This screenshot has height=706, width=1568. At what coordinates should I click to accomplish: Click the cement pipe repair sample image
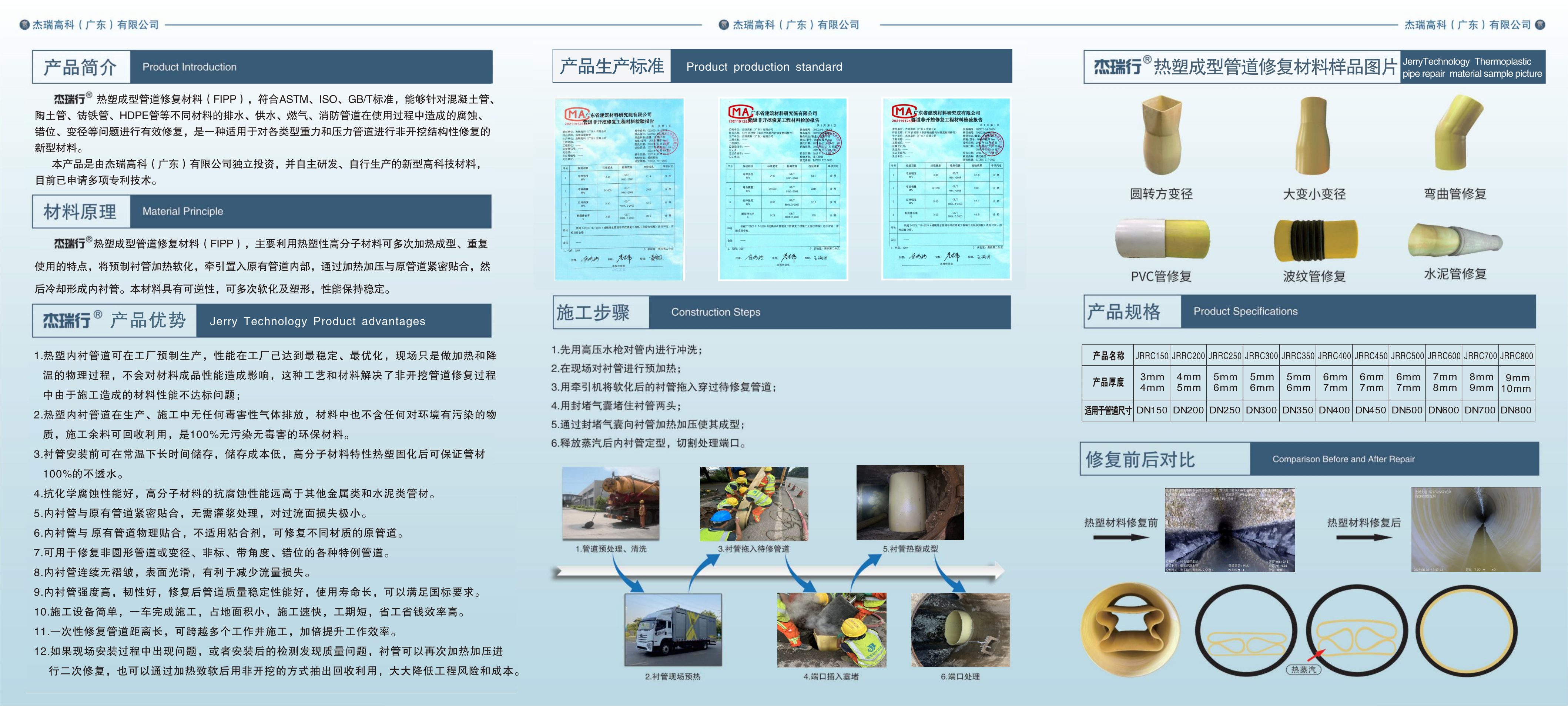pyautogui.click(x=1455, y=239)
